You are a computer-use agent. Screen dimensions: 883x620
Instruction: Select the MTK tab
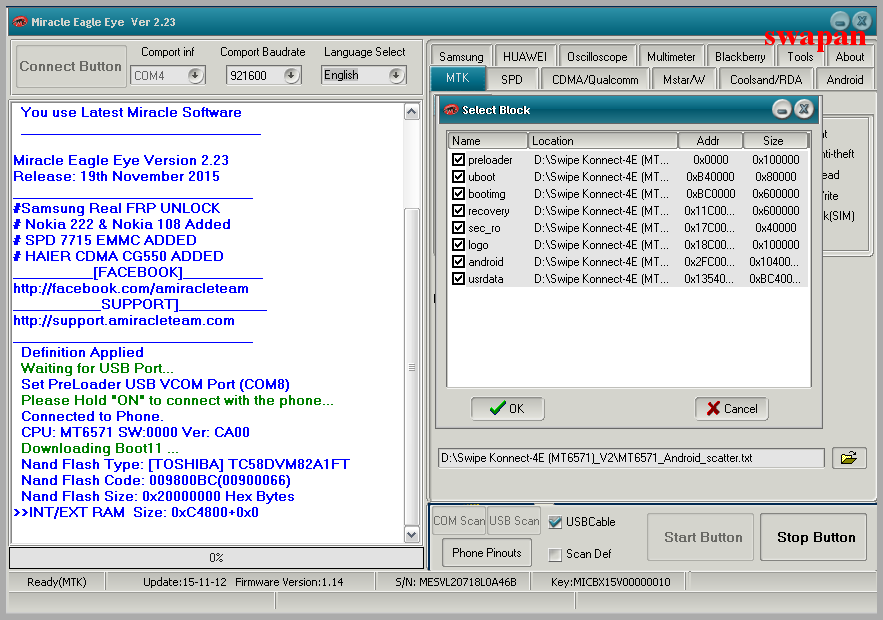(x=458, y=78)
